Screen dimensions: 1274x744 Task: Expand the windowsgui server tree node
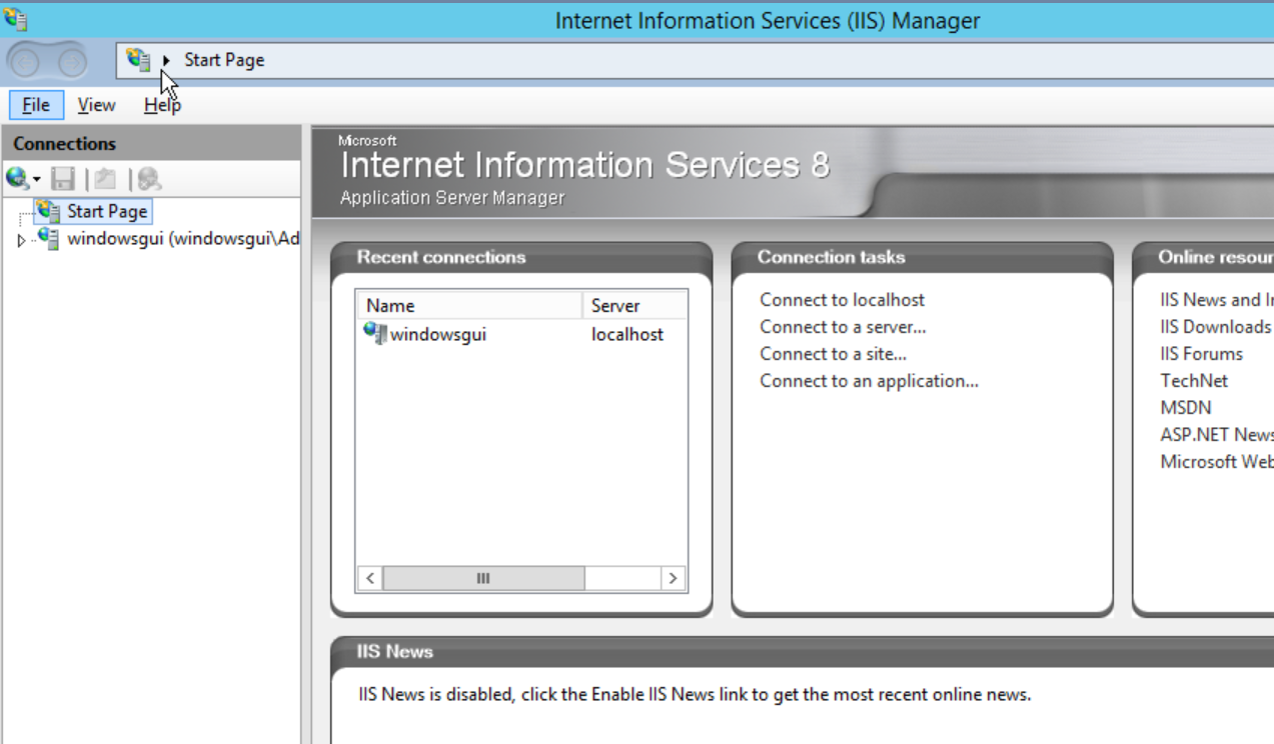tap(21, 240)
